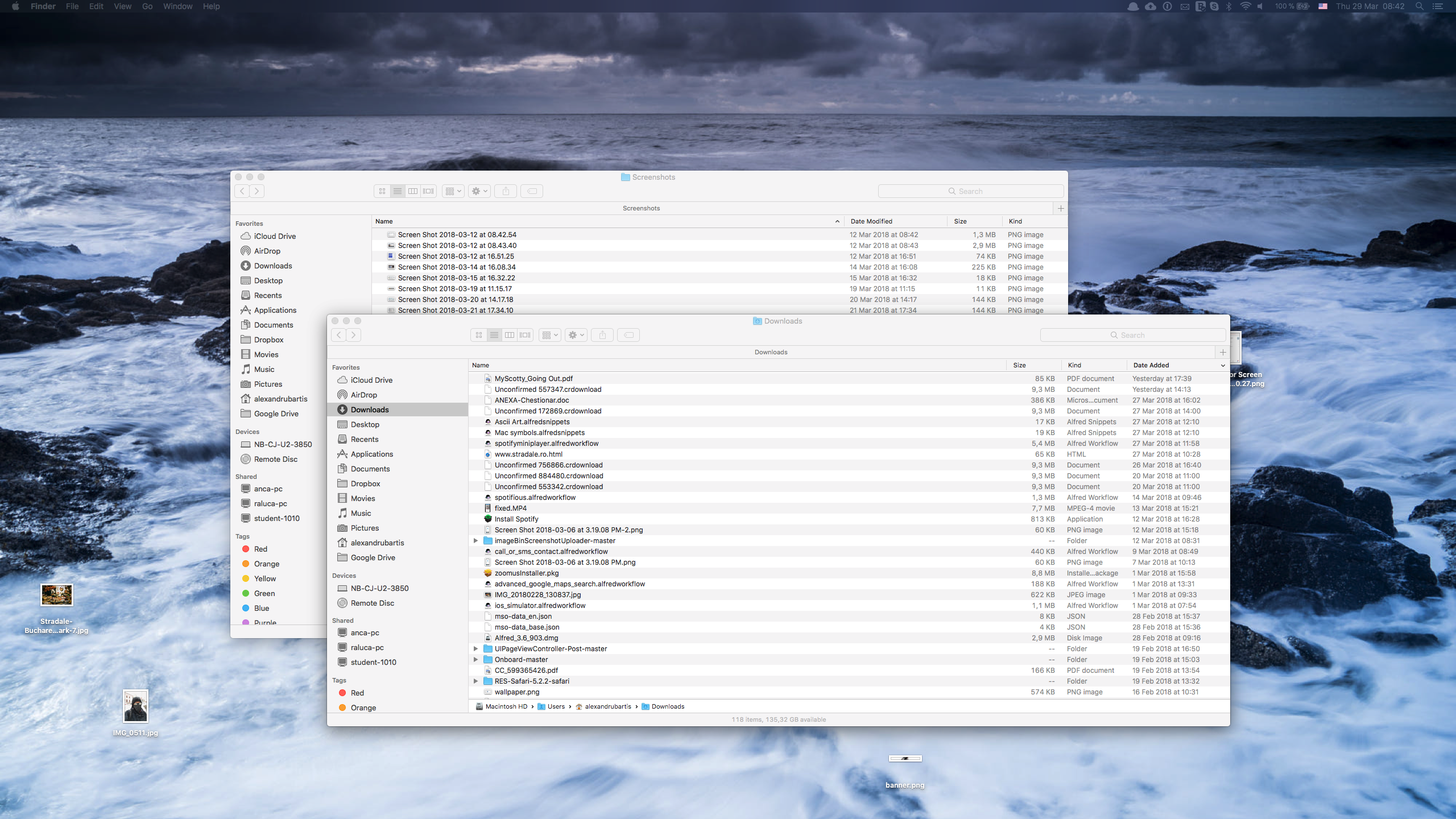1456x819 pixels.
Task: Open arrange dropdown in Downloads toolbar
Action: 550,335
